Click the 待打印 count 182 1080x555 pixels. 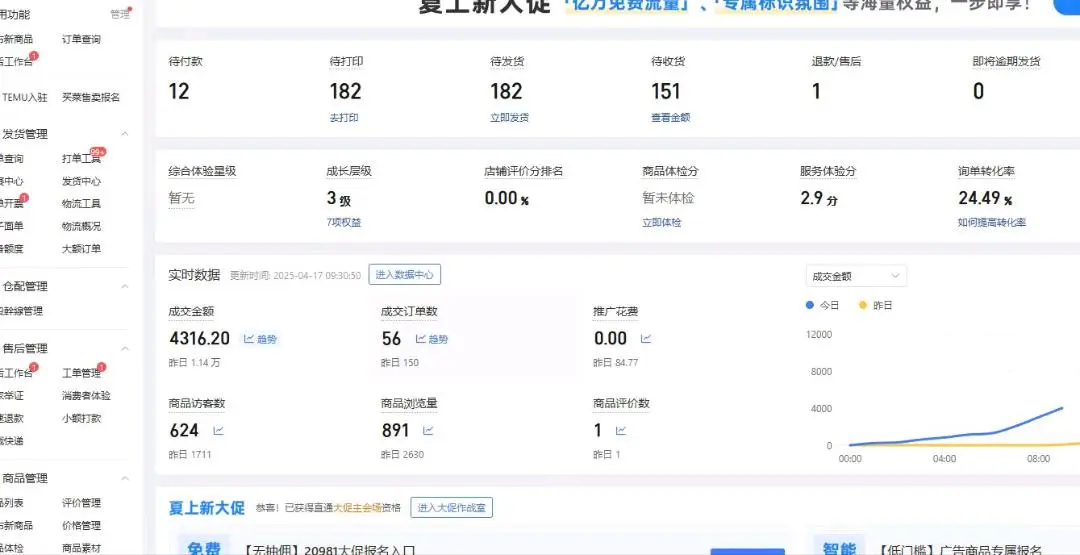[346, 91]
